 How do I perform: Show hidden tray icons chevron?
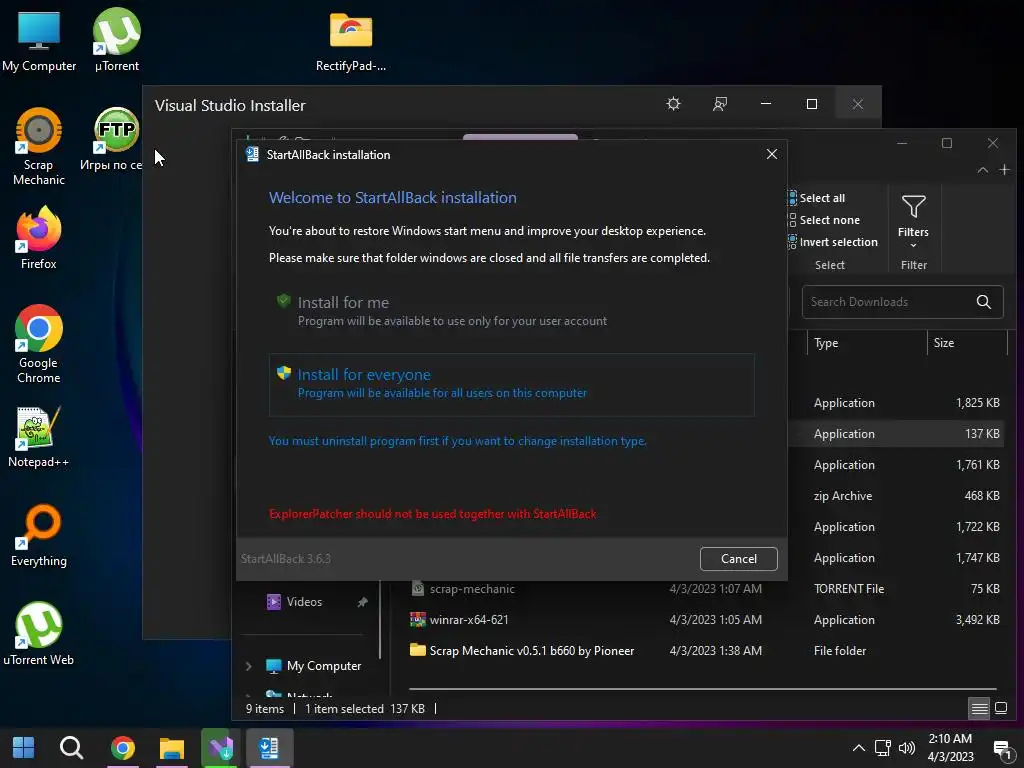859,748
